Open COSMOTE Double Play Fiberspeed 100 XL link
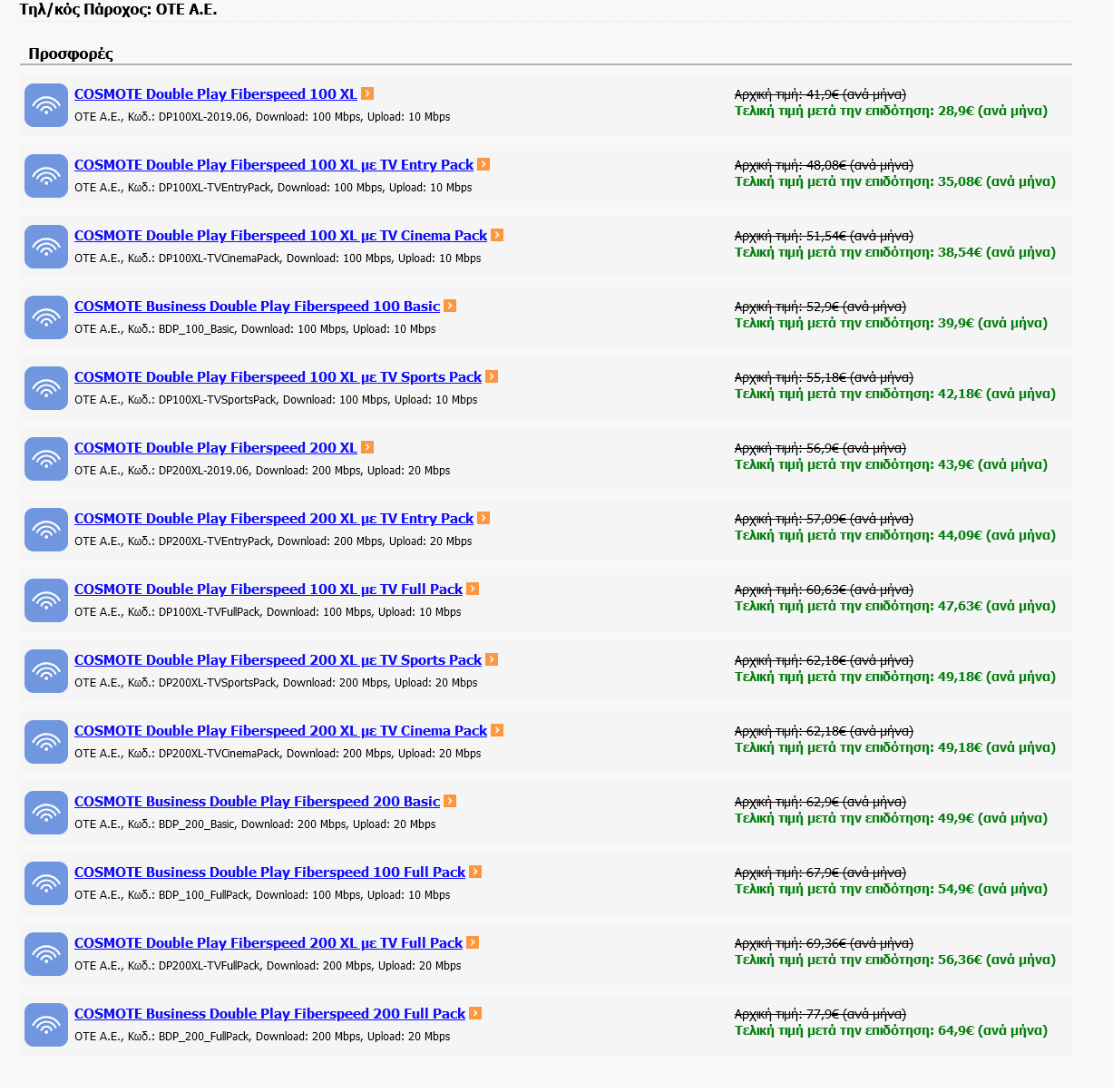1113x1092 pixels. pos(216,94)
